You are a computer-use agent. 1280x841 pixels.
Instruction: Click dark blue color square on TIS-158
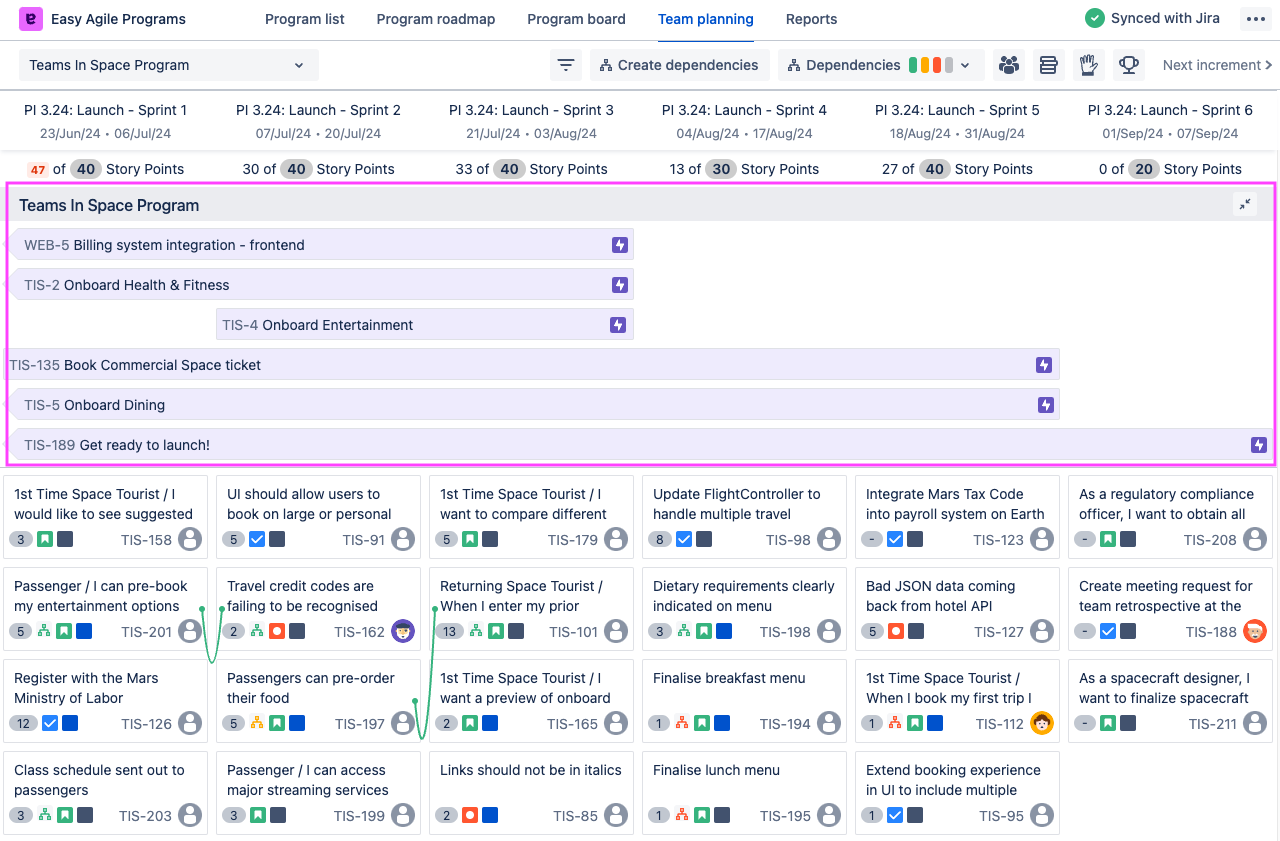point(65,540)
